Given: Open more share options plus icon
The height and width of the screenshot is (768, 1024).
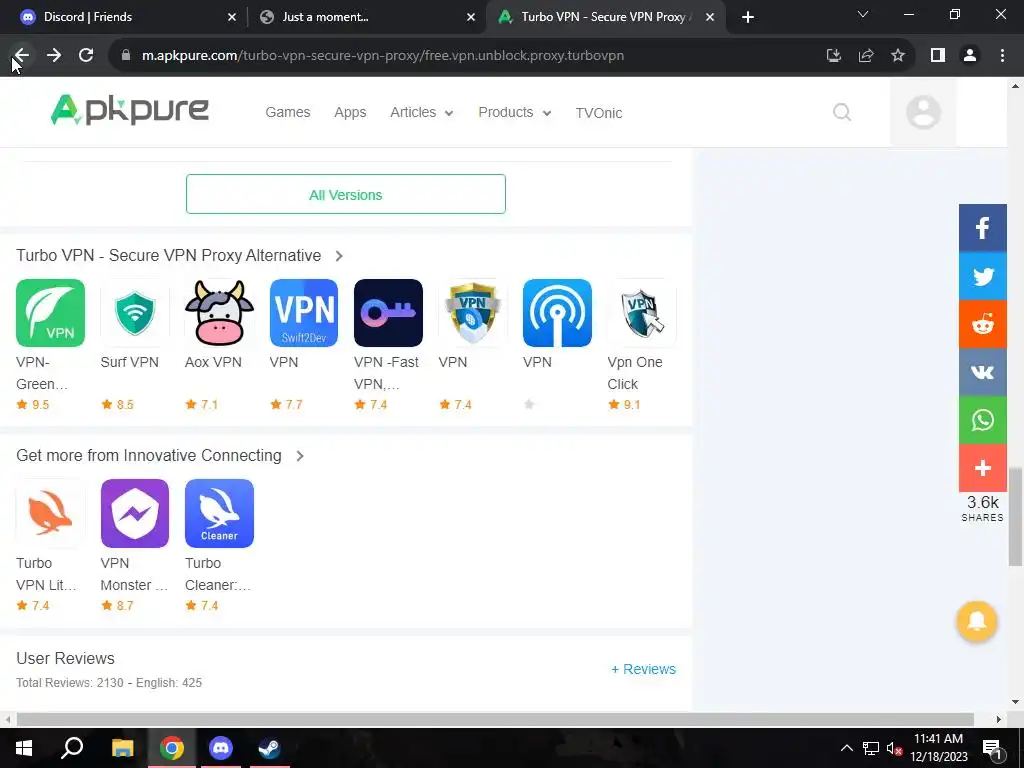Looking at the screenshot, I should tap(982, 468).
